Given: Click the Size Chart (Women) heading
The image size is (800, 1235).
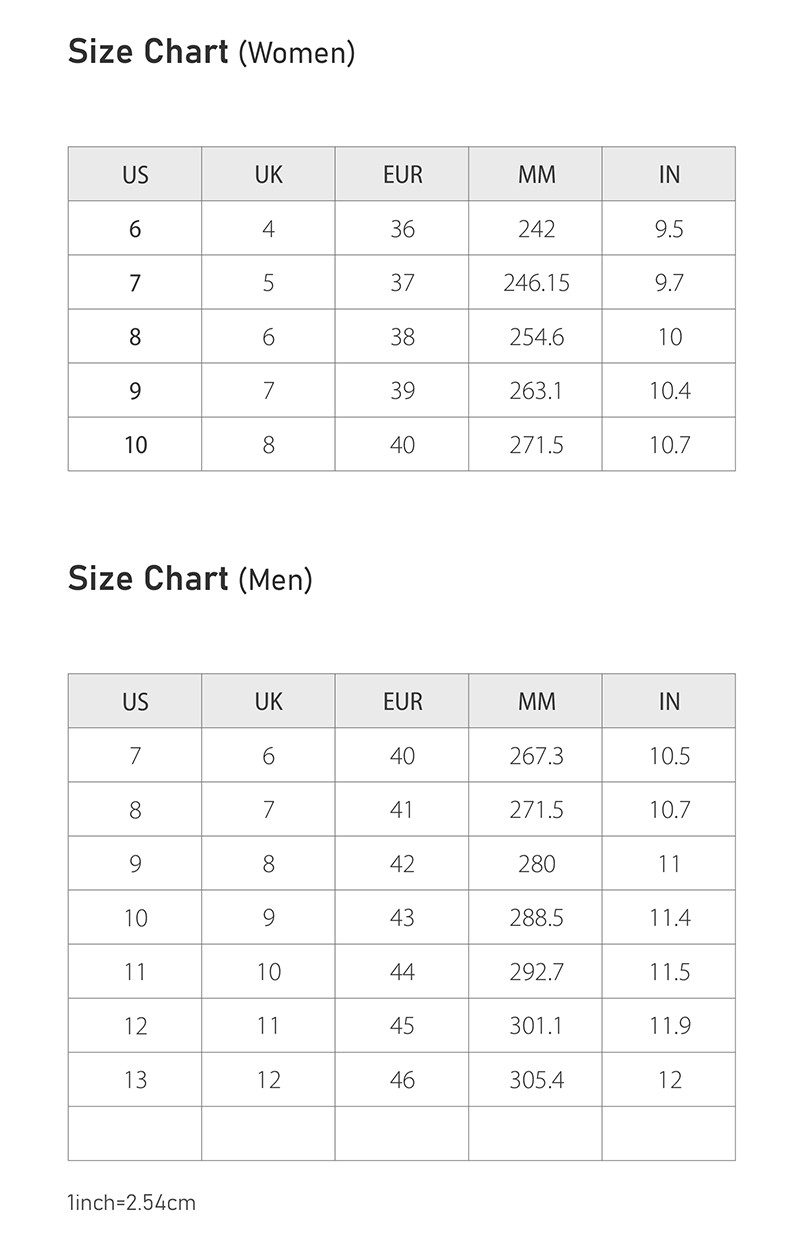Looking at the screenshot, I should pyautogui.click(x=211, y=52).
